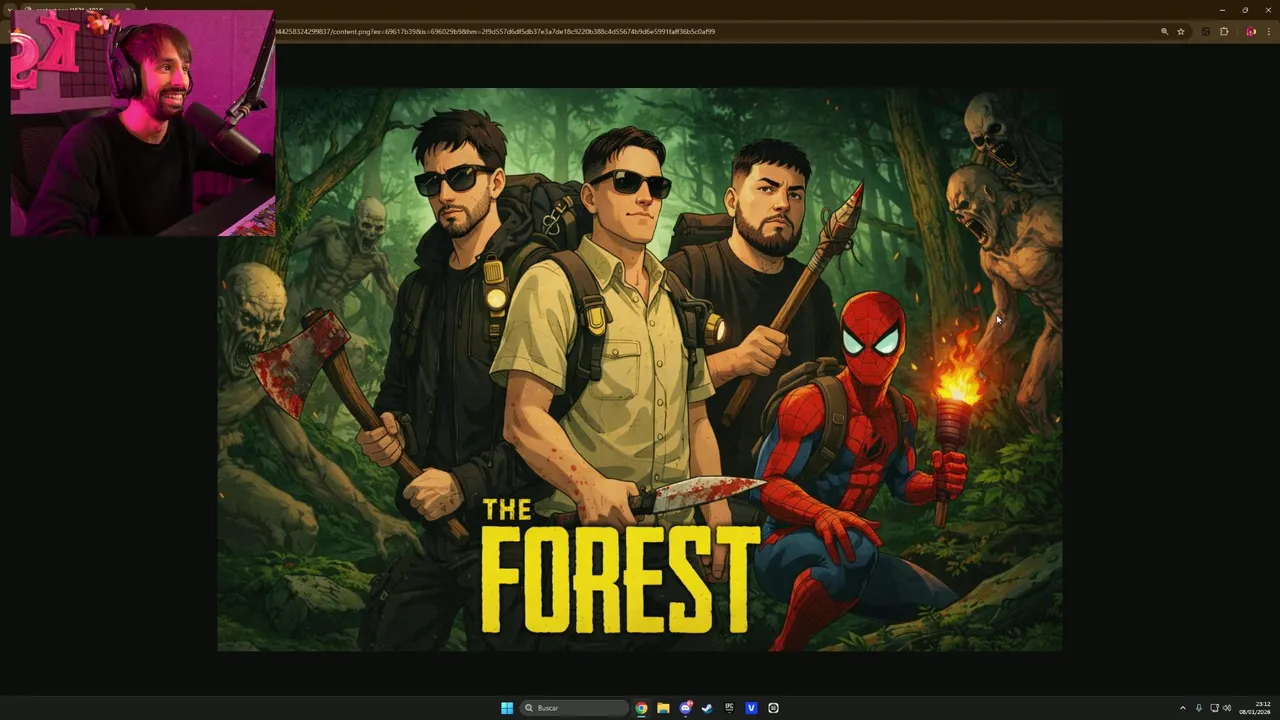Restore down the Chrome window
1280x720 pixels.
pos(1245,10)
